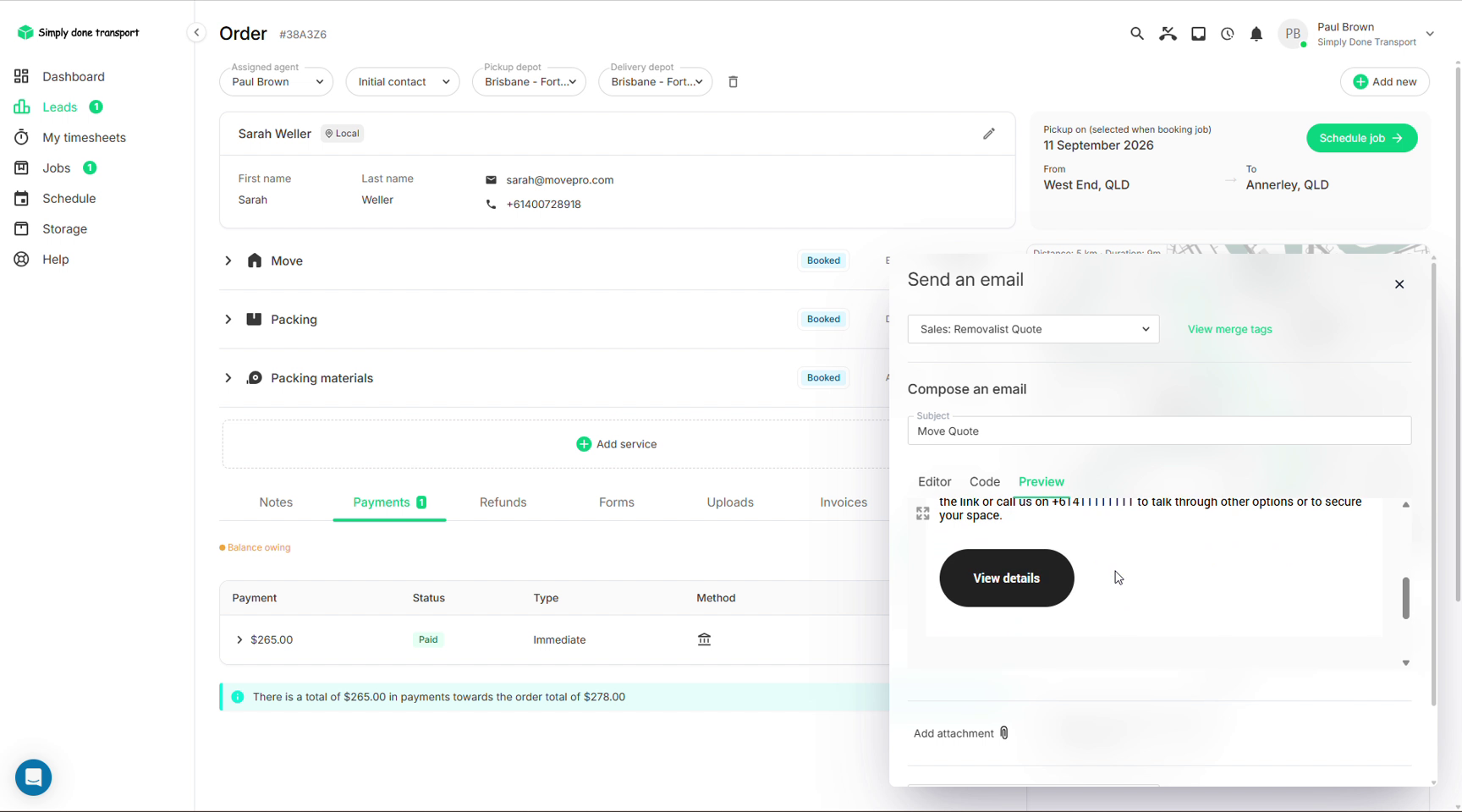This screenshot has height=812, width=1462.
Task: Expand the Packing service row
Action: [x=228, y=319]
